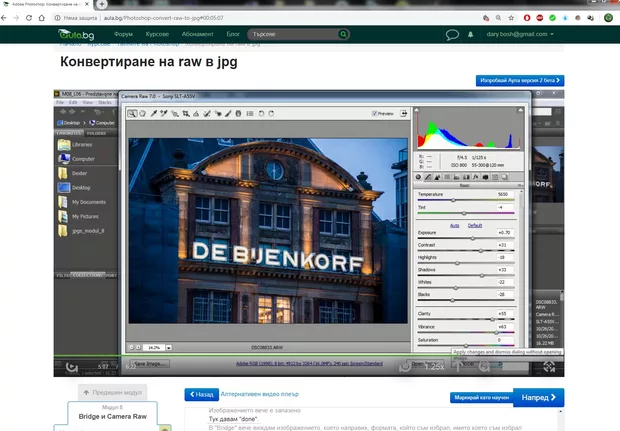620x431 pixels.
Task: Select the Hand tool in Camera Raw
Action: pos(143,114)
